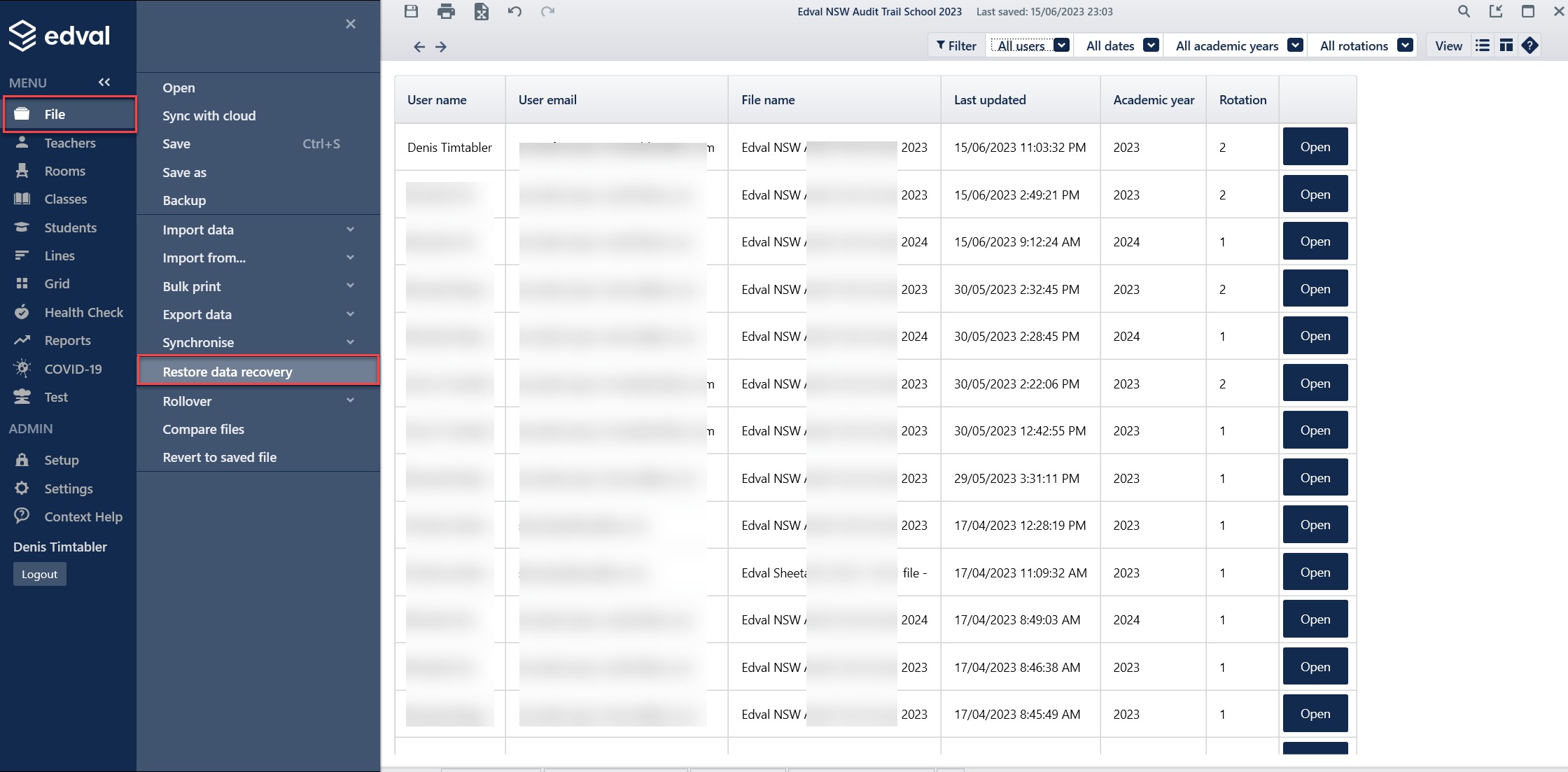Open the COVID-19 section
The height and width of the screenshot is (772, 1568).
[x=73, y=369]
